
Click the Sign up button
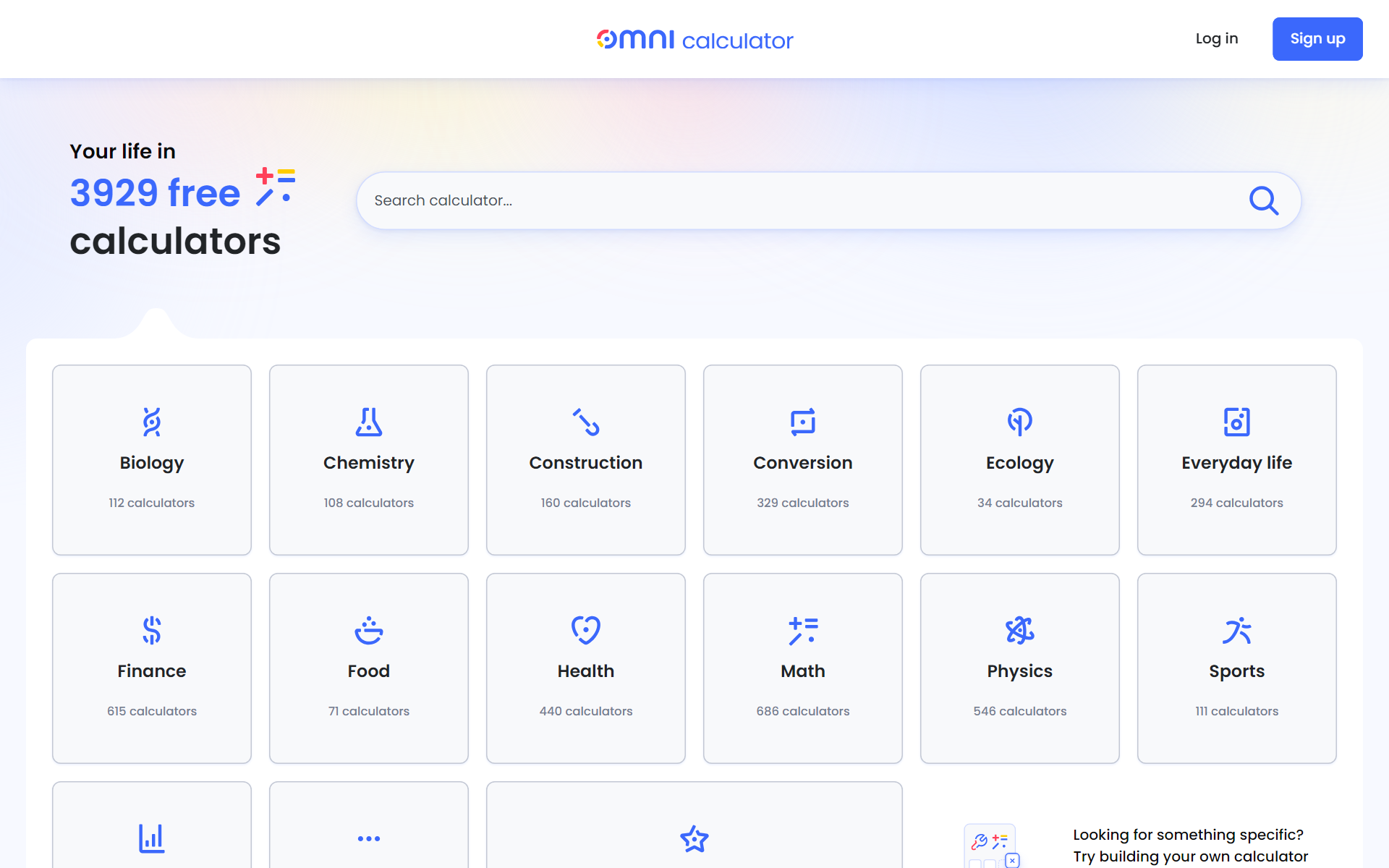pyautogui.click(x=1317, y=39)
